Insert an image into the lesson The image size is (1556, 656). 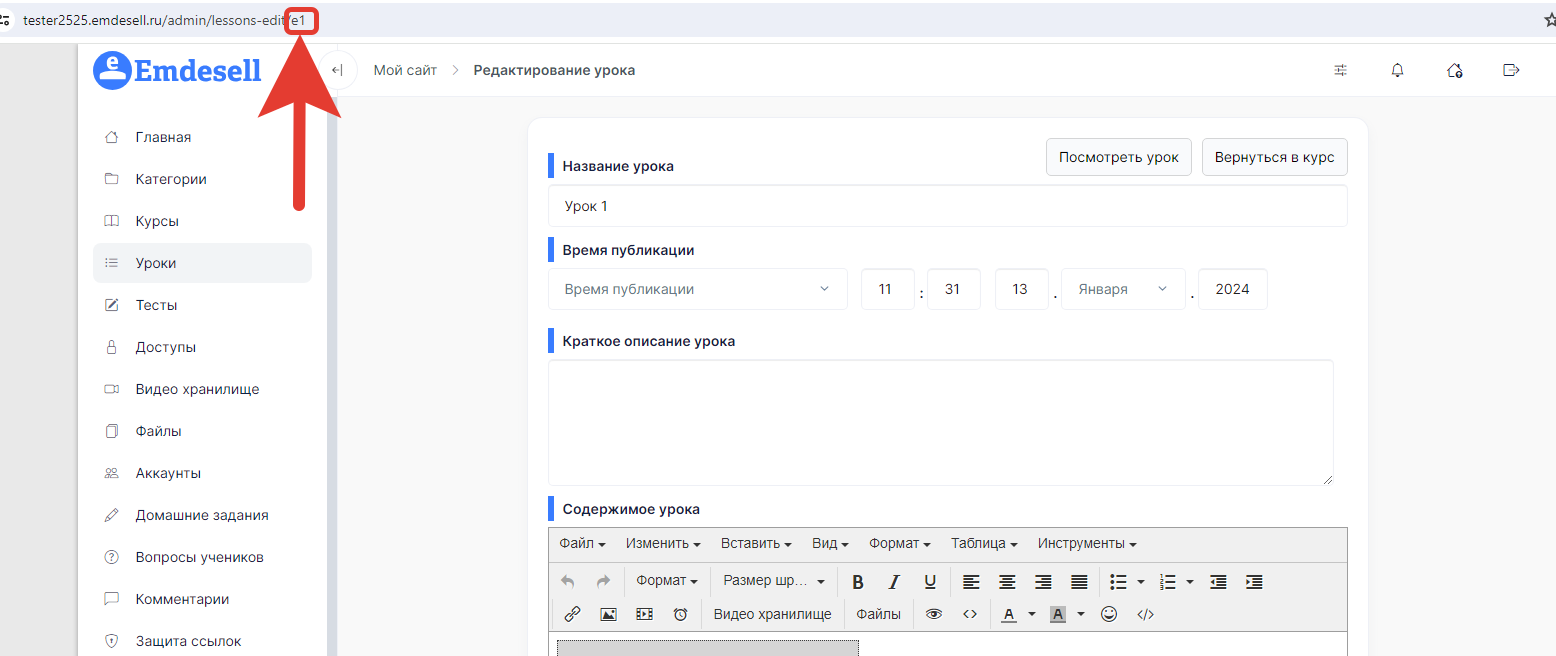click(608, 614)
